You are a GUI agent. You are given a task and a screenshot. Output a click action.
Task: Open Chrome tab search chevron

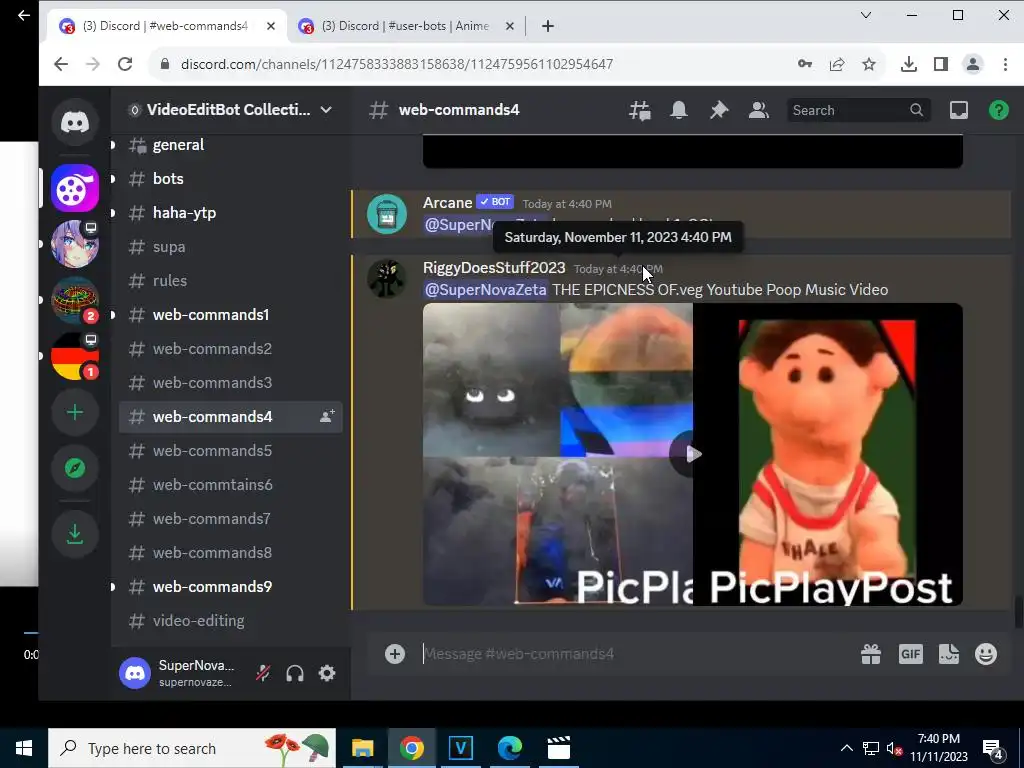(x=866, y=15)
